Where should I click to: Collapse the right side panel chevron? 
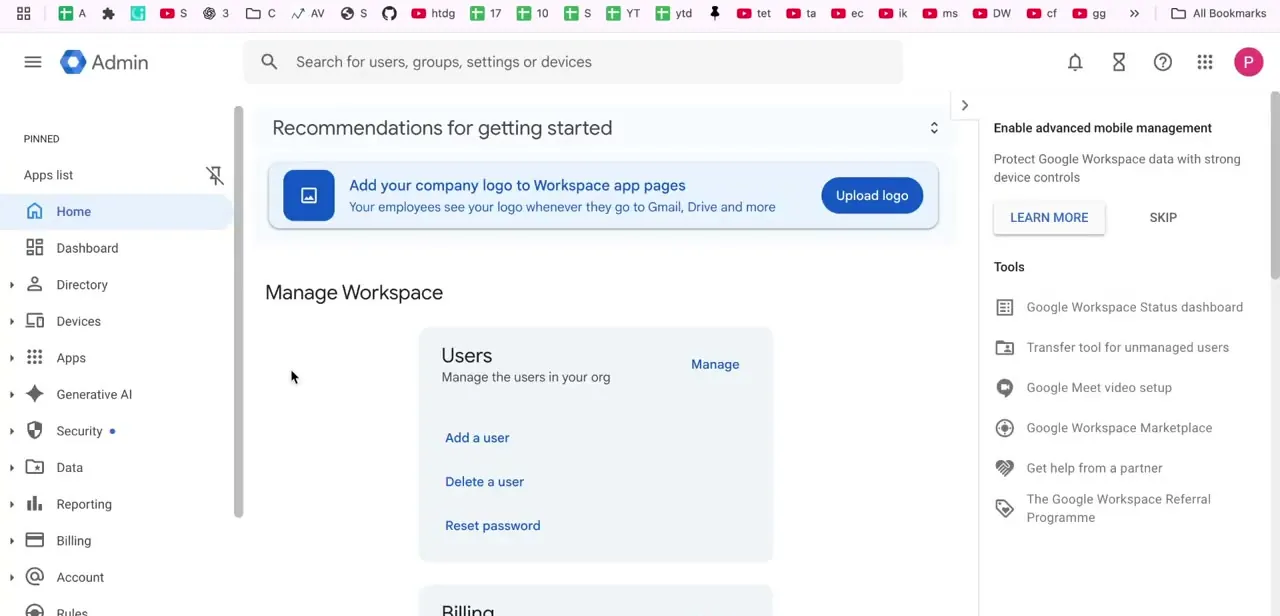click(x=965, y=105)
